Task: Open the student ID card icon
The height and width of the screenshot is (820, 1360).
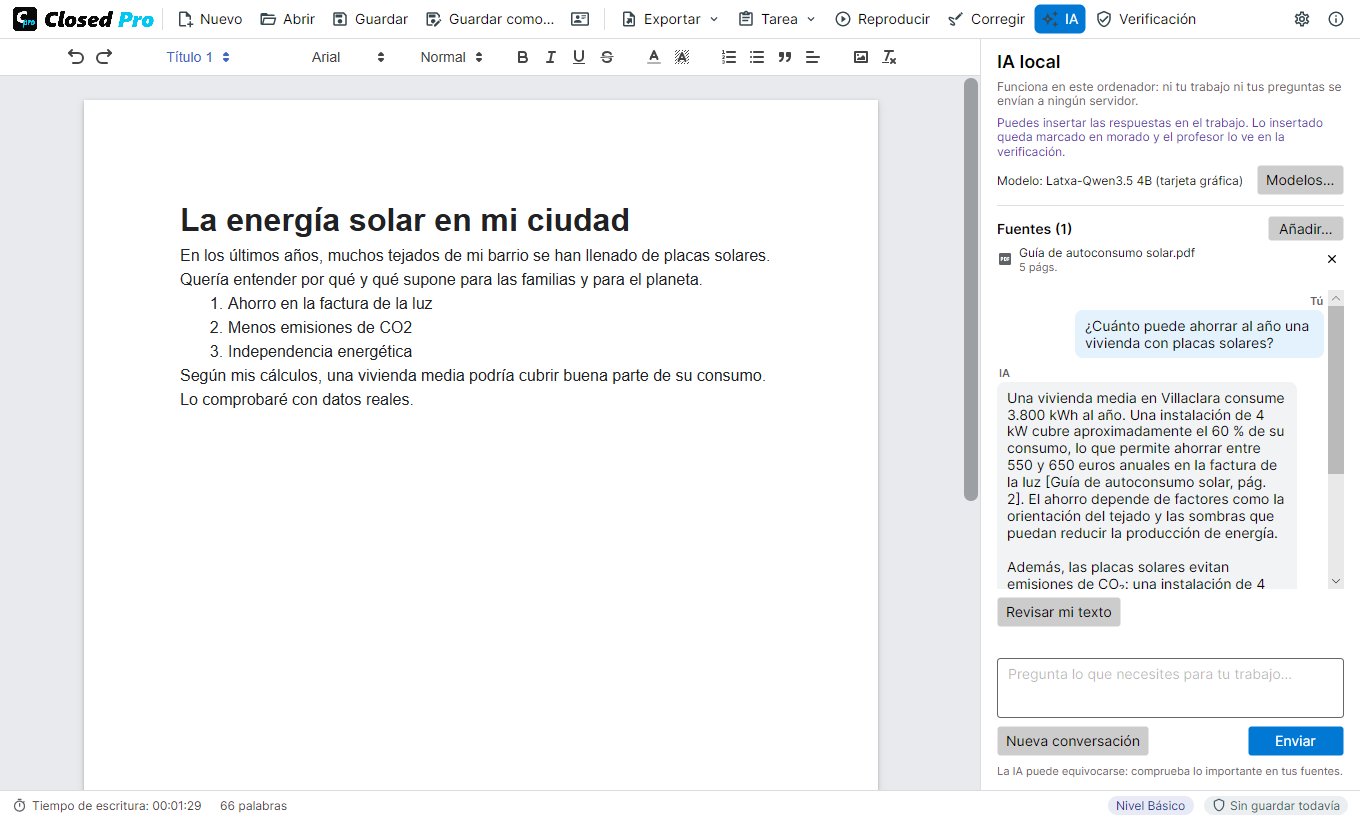Action: click(x=580, y=19)
